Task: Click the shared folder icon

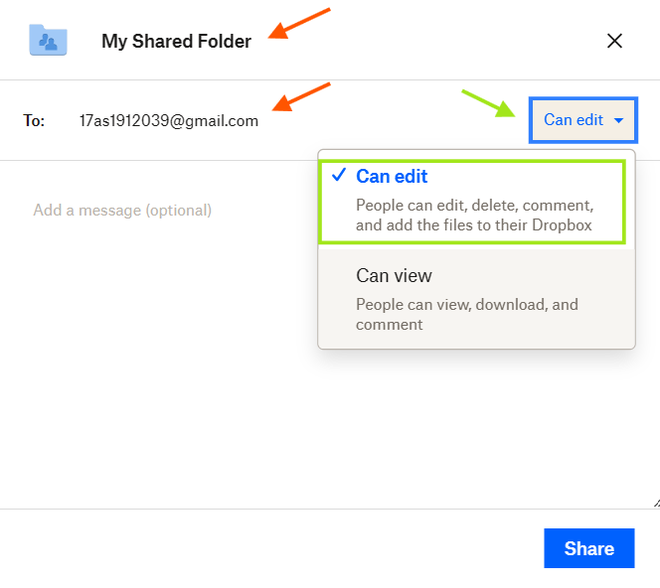Action: point(48,40)
